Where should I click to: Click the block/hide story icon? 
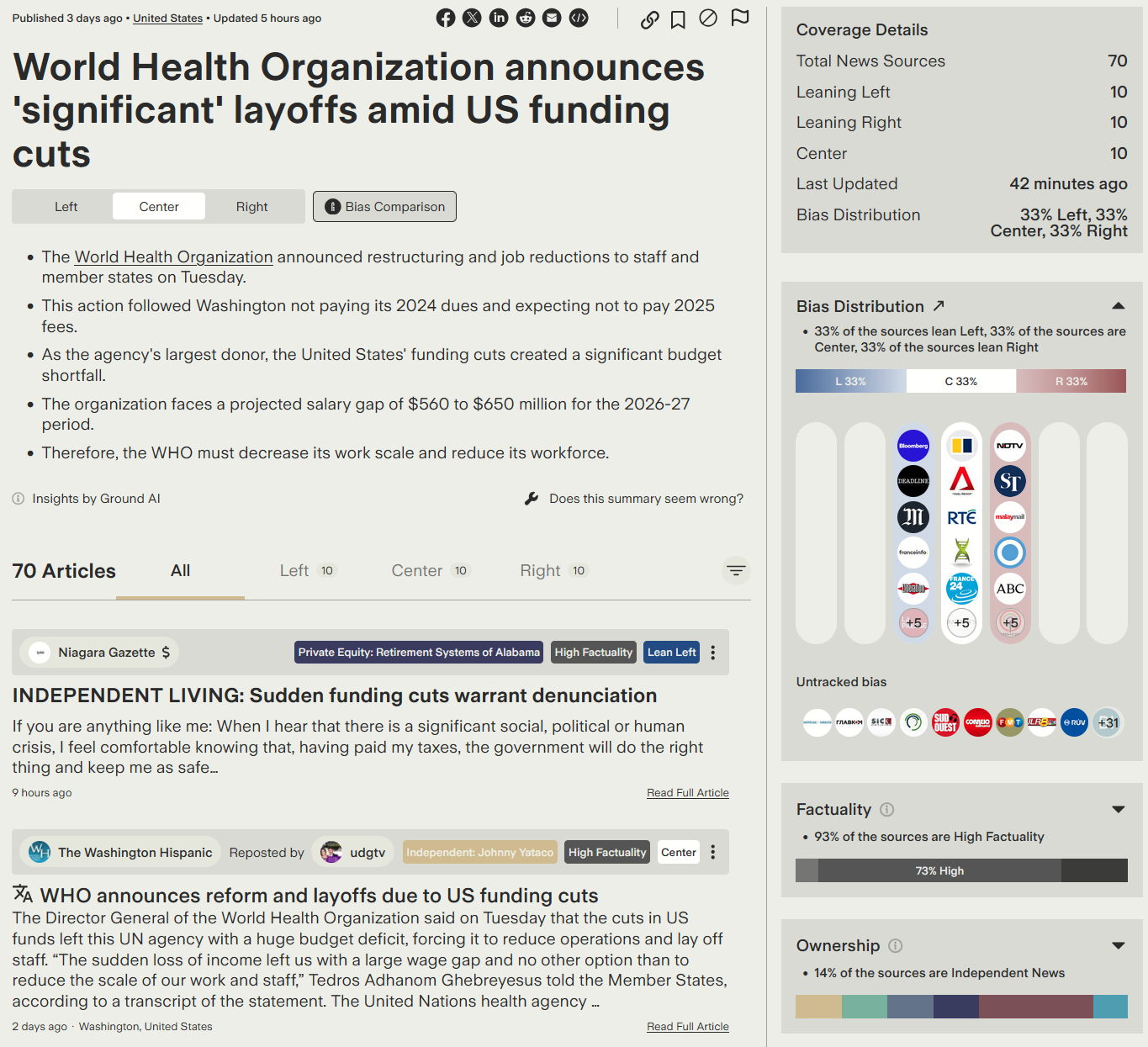coord(708,18)
